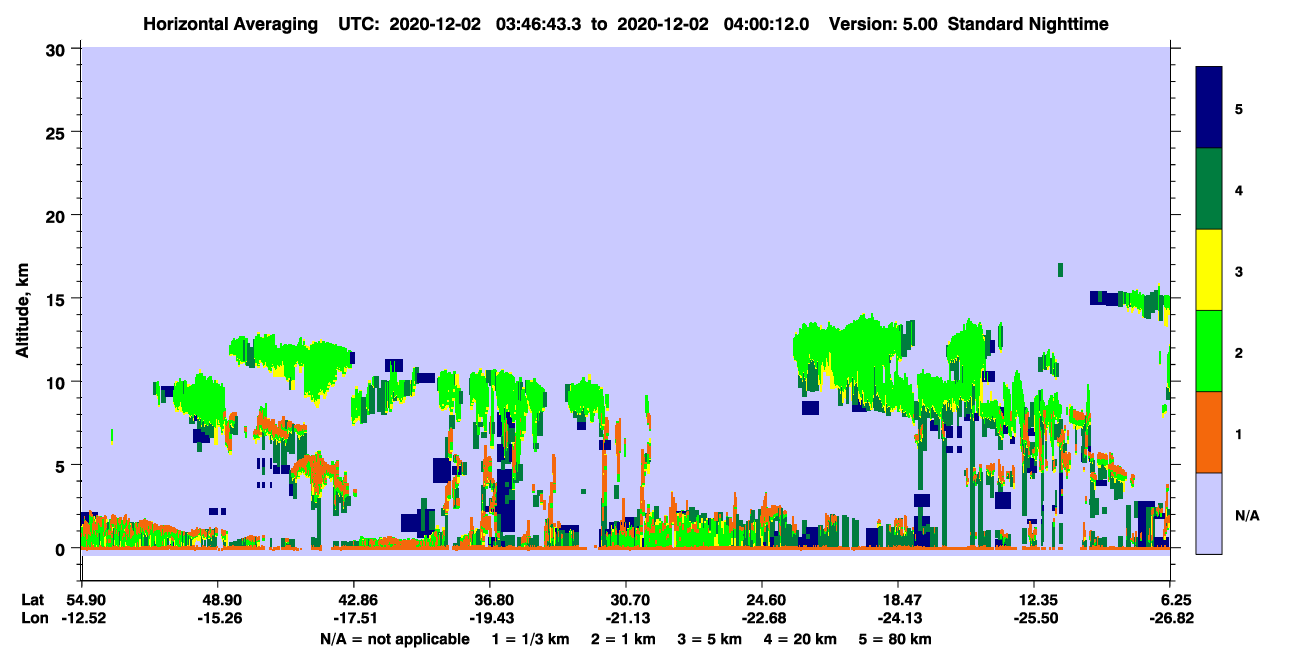Viewport: 1300px width, 667px height.
Task: Click the orange colorbar segment labeled 1
Action: 1209,432
